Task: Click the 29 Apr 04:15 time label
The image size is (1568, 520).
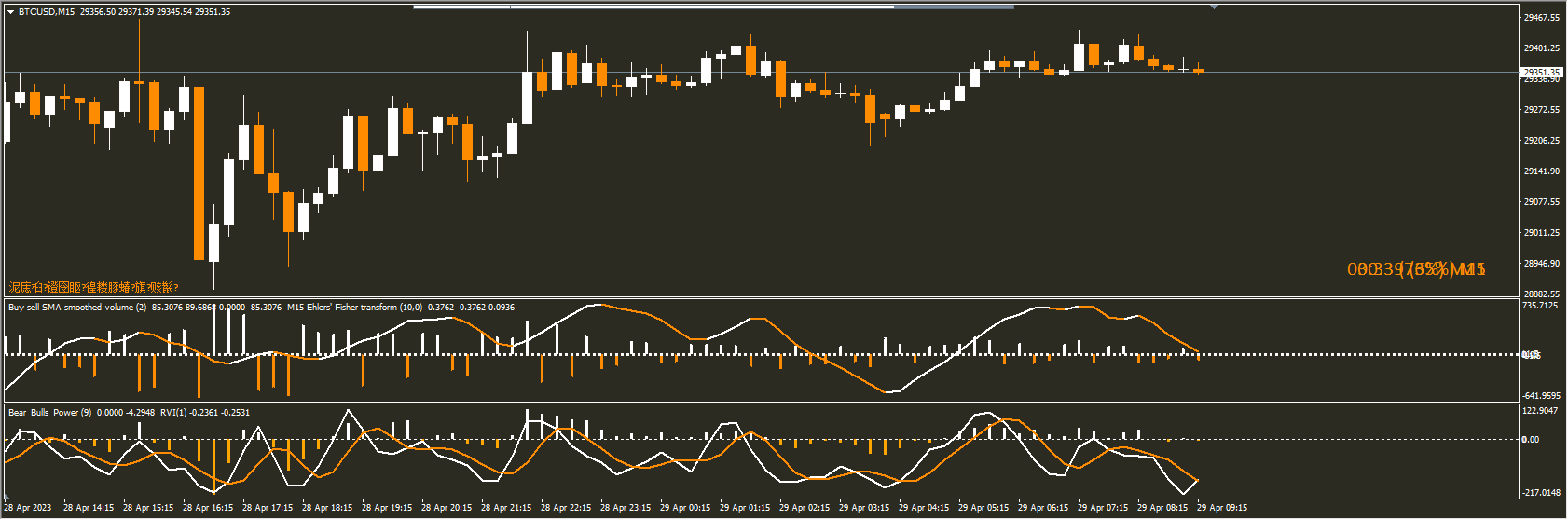Action: click(924, 509)
